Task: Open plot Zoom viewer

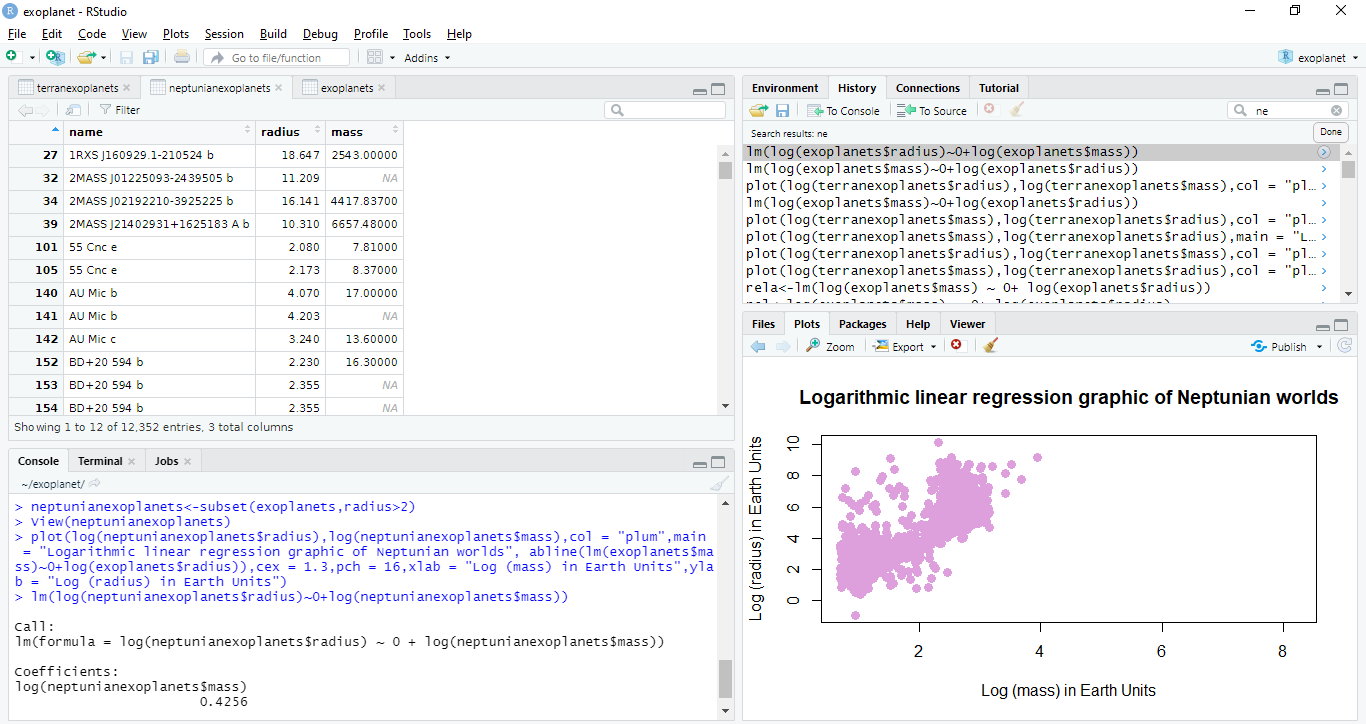Action: point(830,346)
